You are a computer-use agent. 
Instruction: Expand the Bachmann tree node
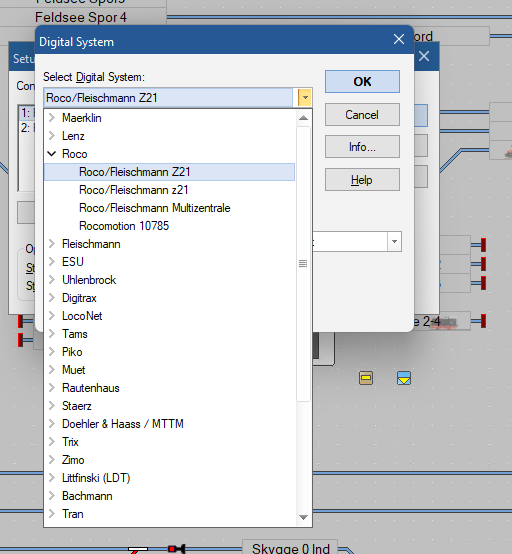pos(52,496)
